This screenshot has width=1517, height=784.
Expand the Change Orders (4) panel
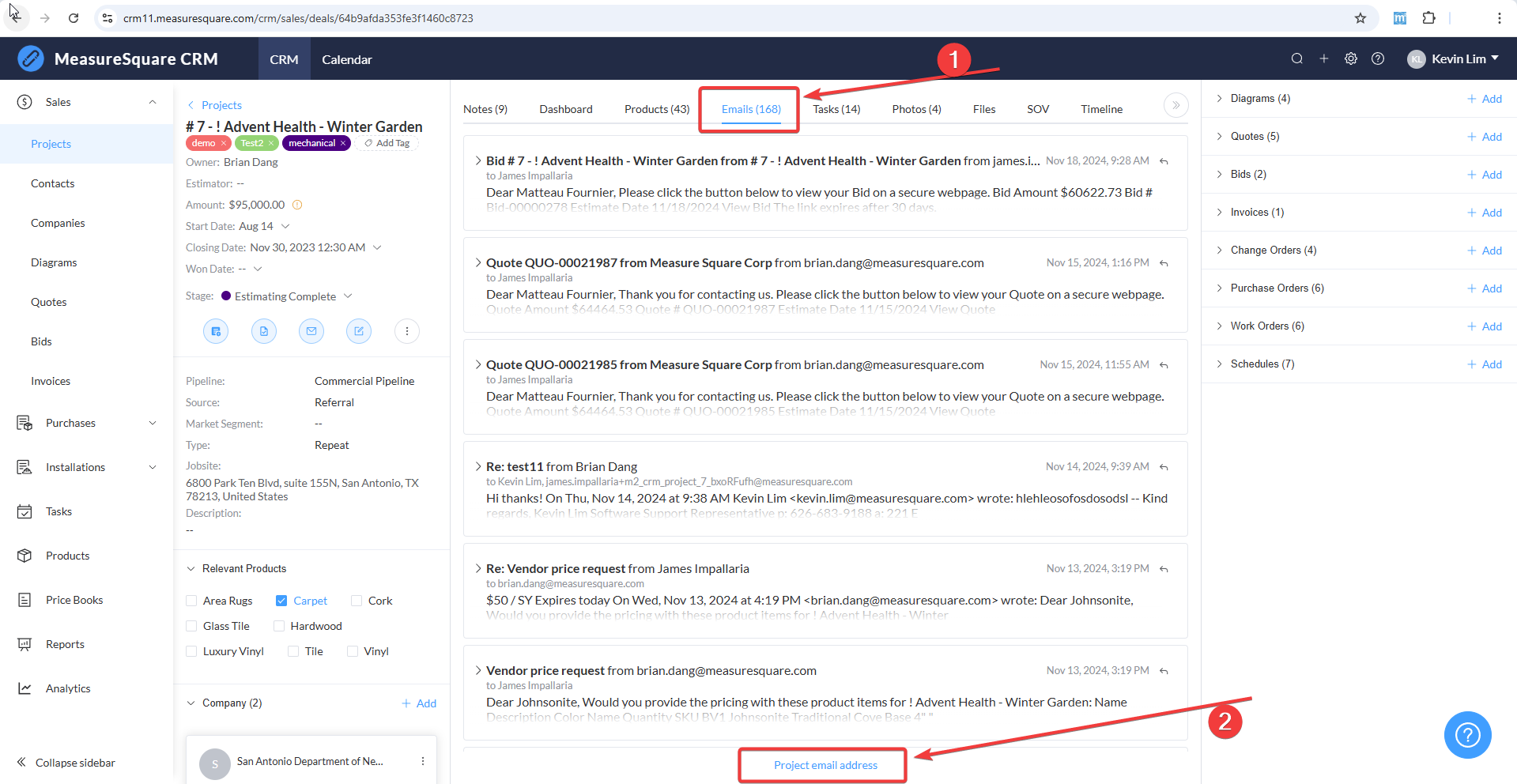point(1220,250)
